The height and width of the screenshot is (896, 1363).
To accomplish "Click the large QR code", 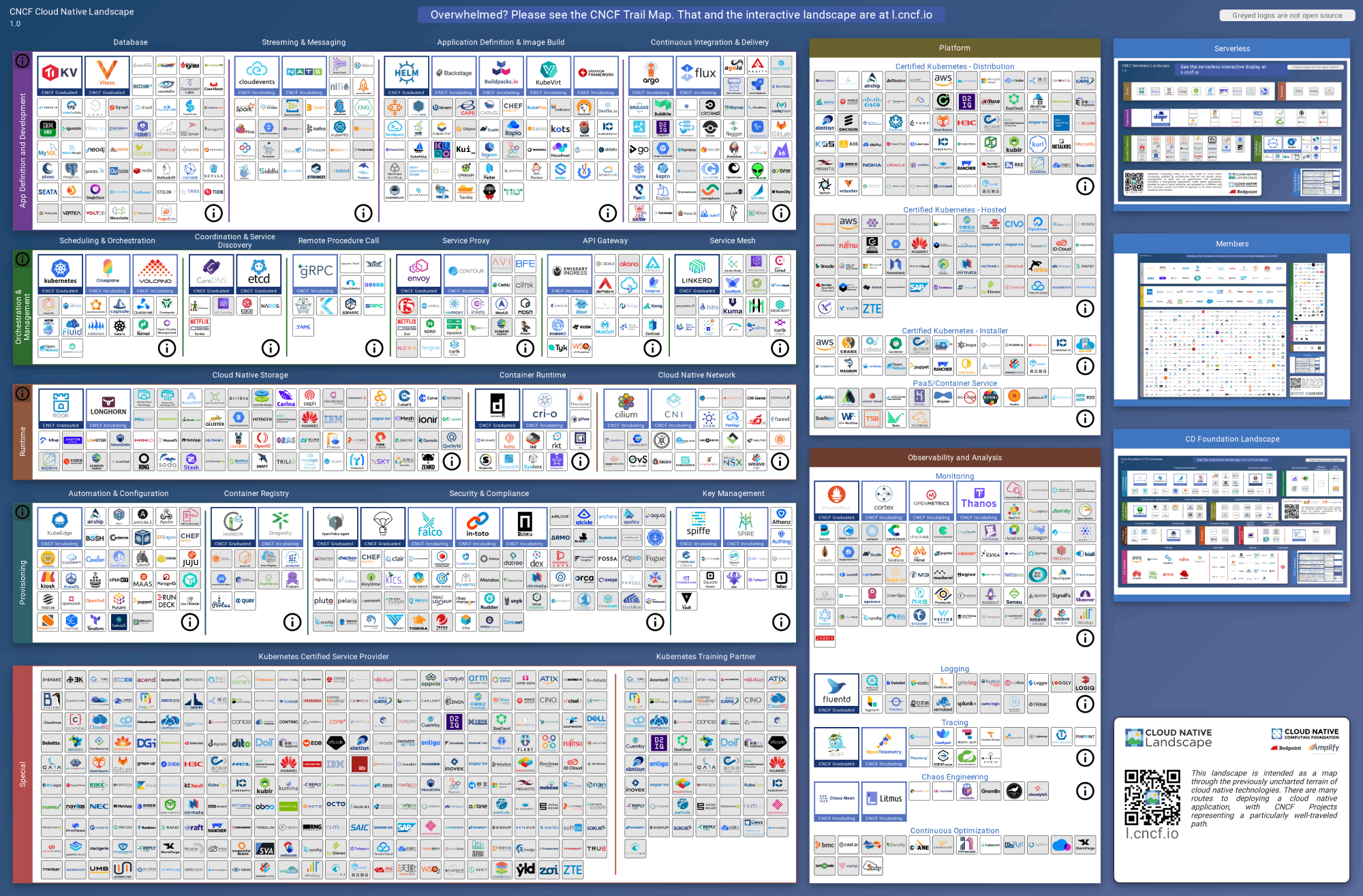I will coord(1152,798).
